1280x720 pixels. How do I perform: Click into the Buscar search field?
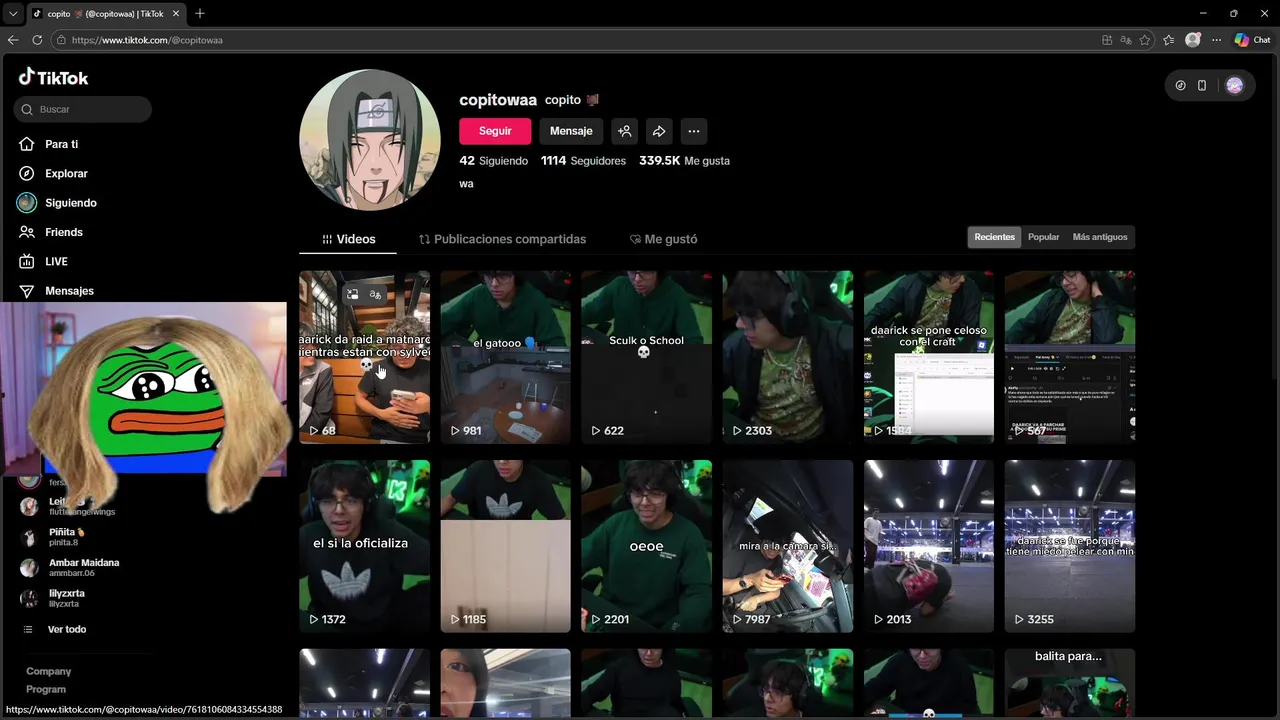tap(83, 109)
